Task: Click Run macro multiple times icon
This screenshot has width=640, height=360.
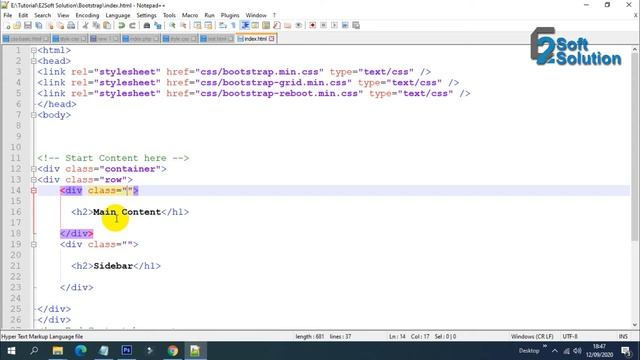Action: (345, 25)
